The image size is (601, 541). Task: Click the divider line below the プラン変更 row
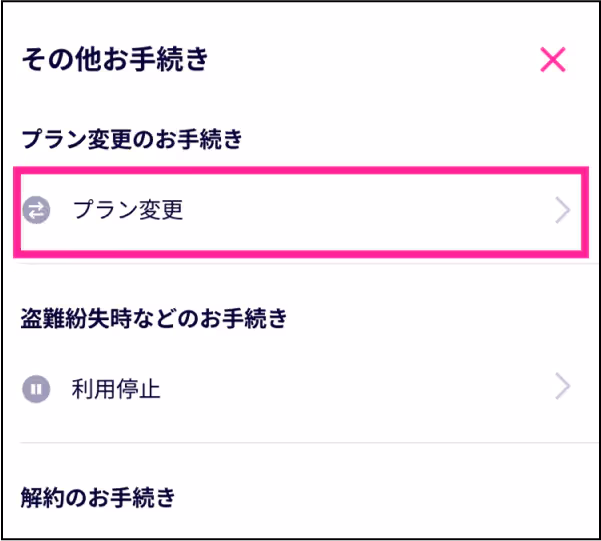(300, 265)
